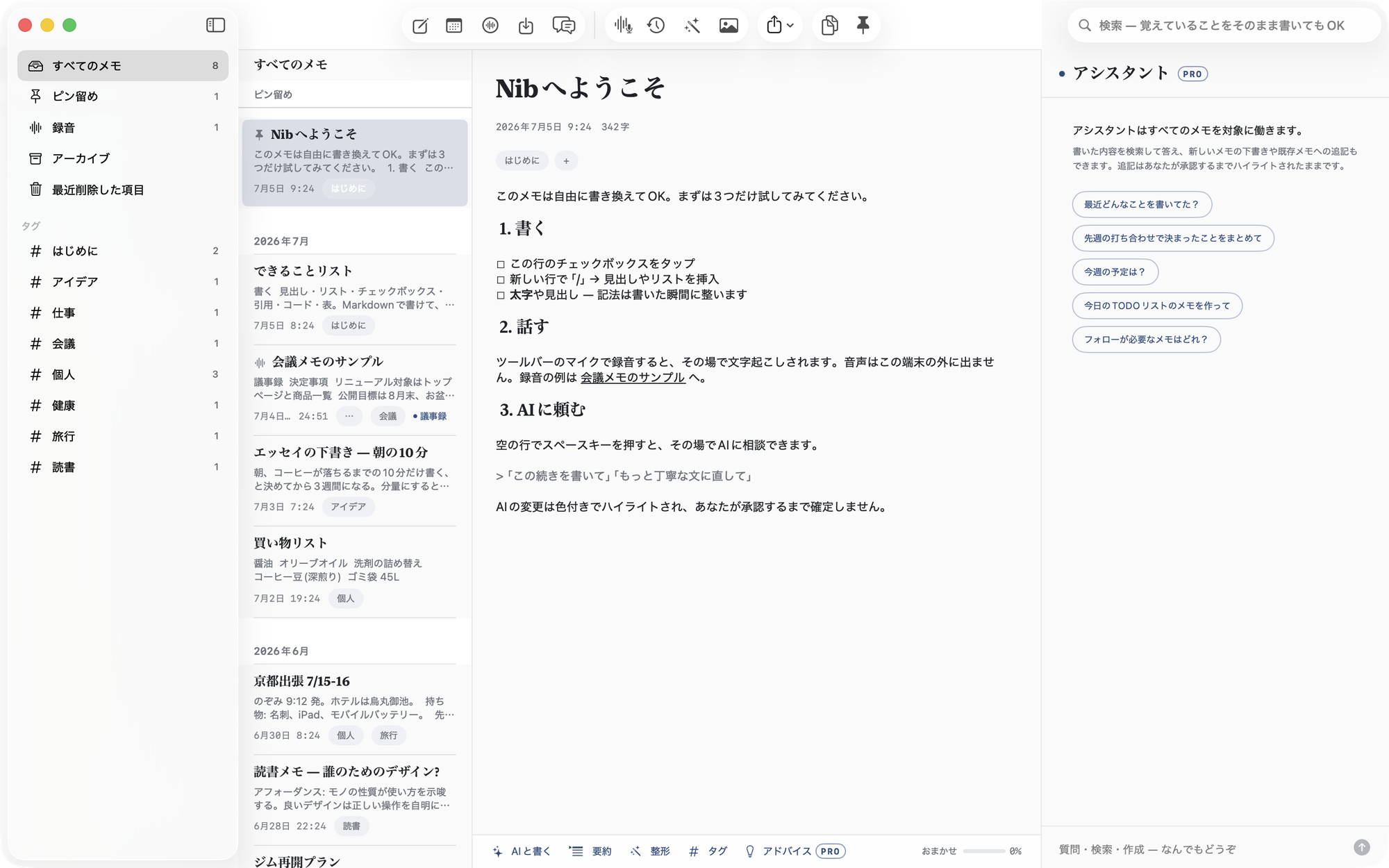
Task: Check the この行のチェックボックスをタップ checkbox
Action: [501, 264]
